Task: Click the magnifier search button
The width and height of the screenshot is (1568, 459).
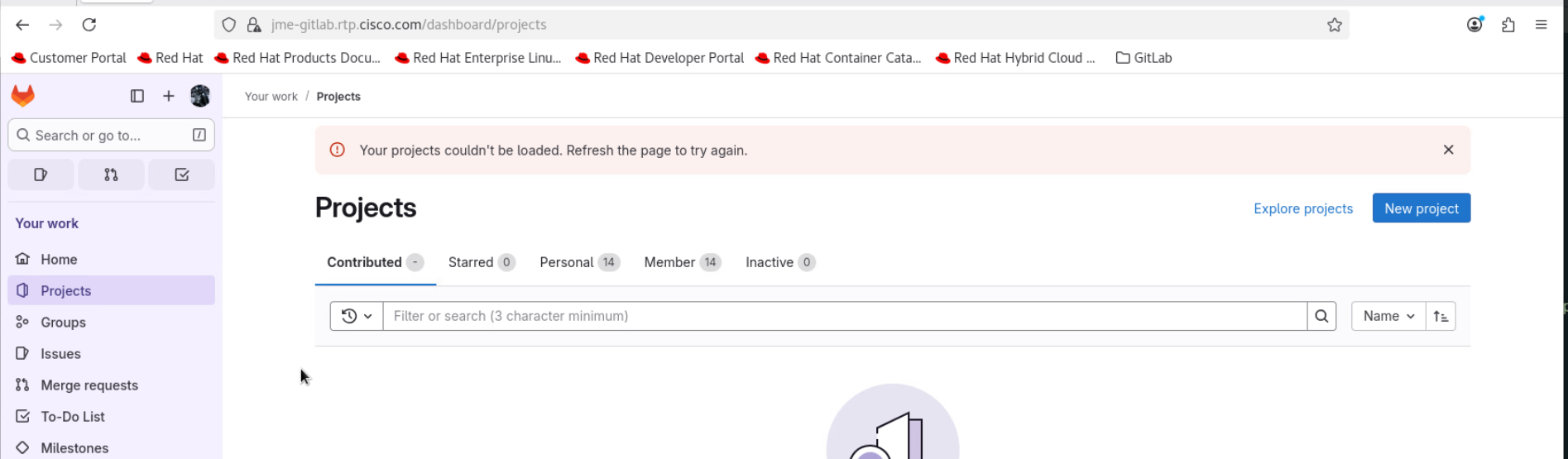Action: 1321,316
